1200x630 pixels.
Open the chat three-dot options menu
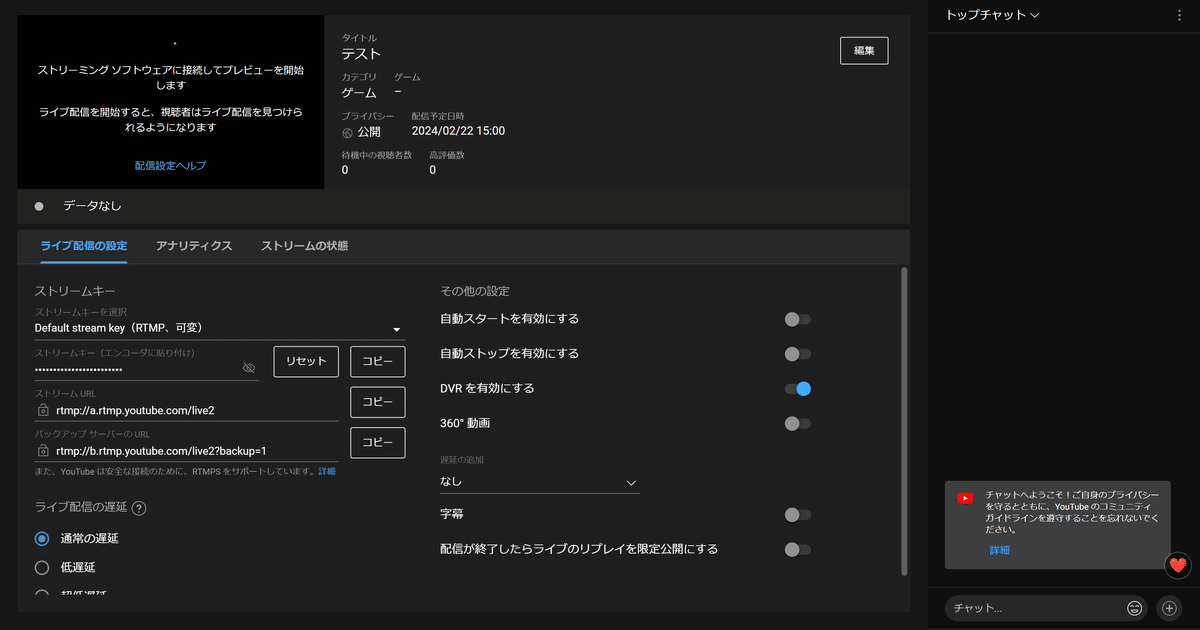coord(1180,15)
